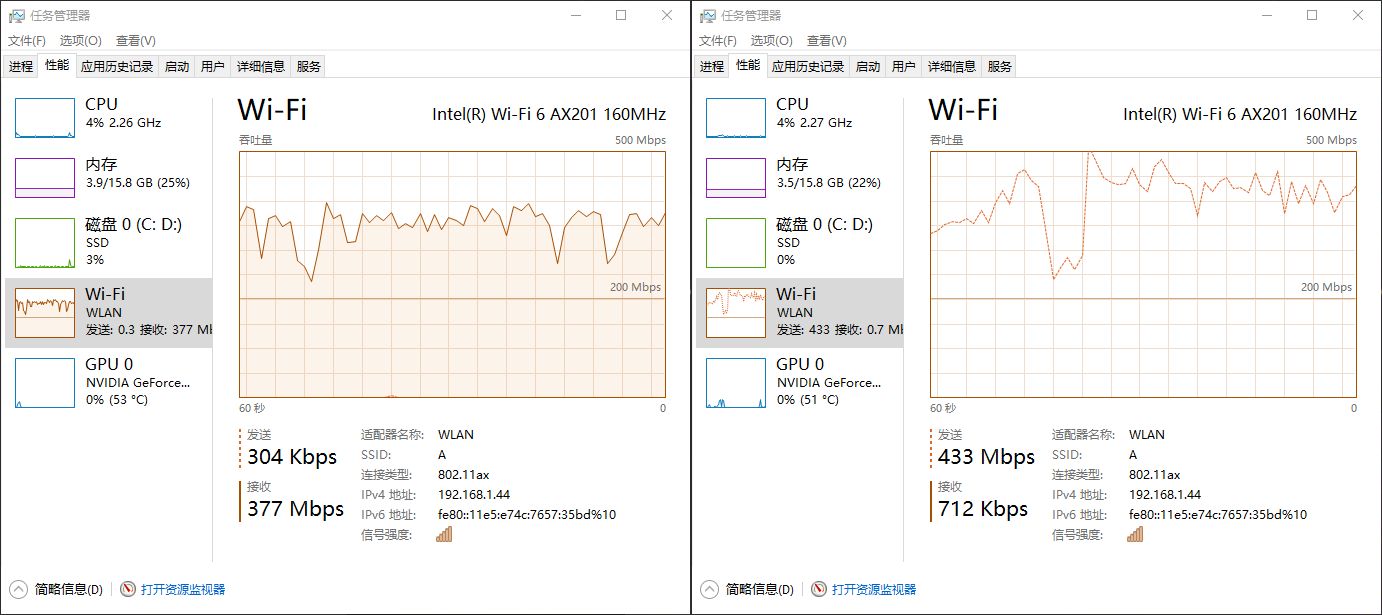The height and width of the screenshot is (615, 1382).
Task: Switch to 详细信息 tab in right window
Action: [x=952, y=67]
